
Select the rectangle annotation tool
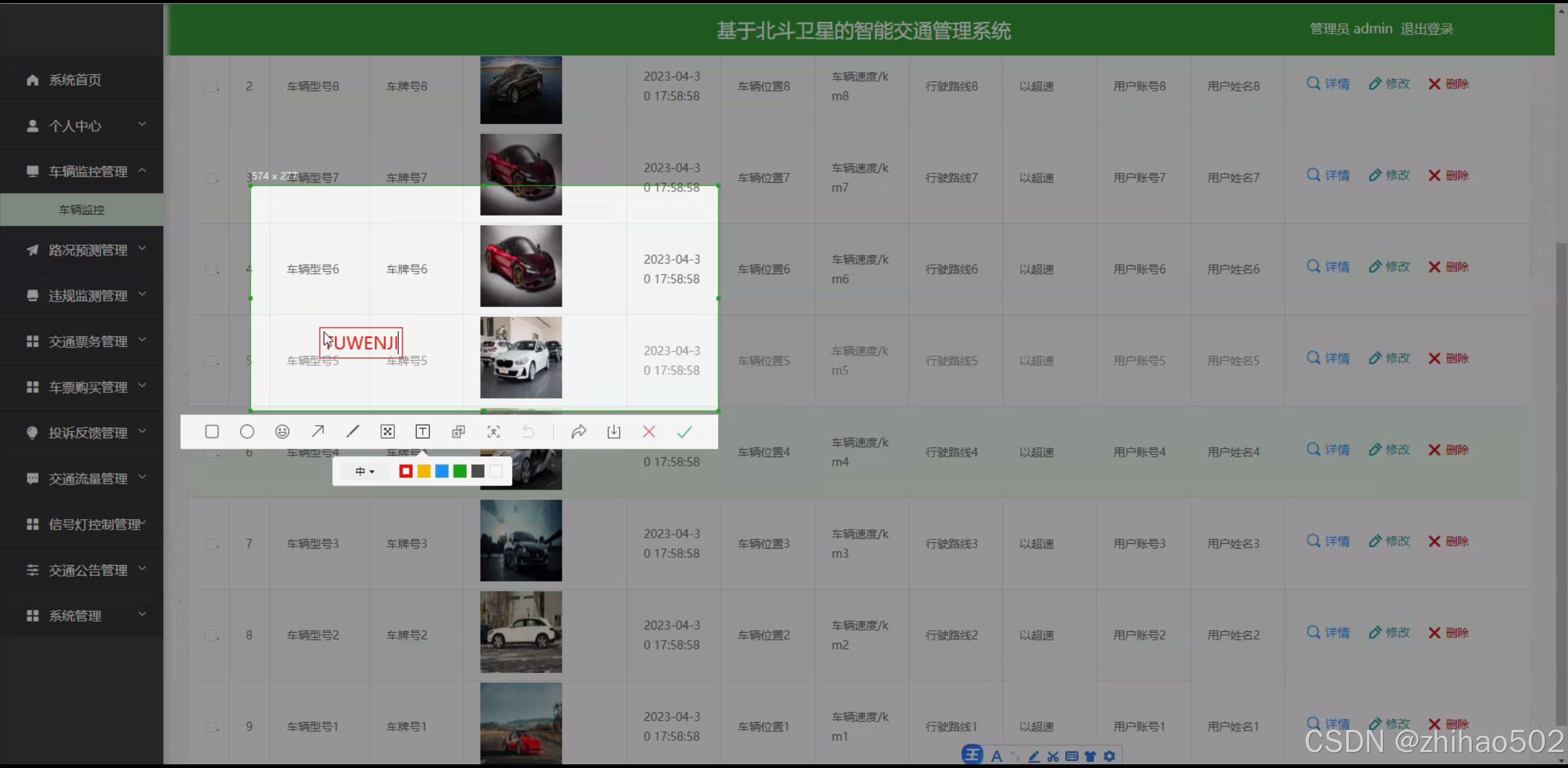click(x=212, y=432)
